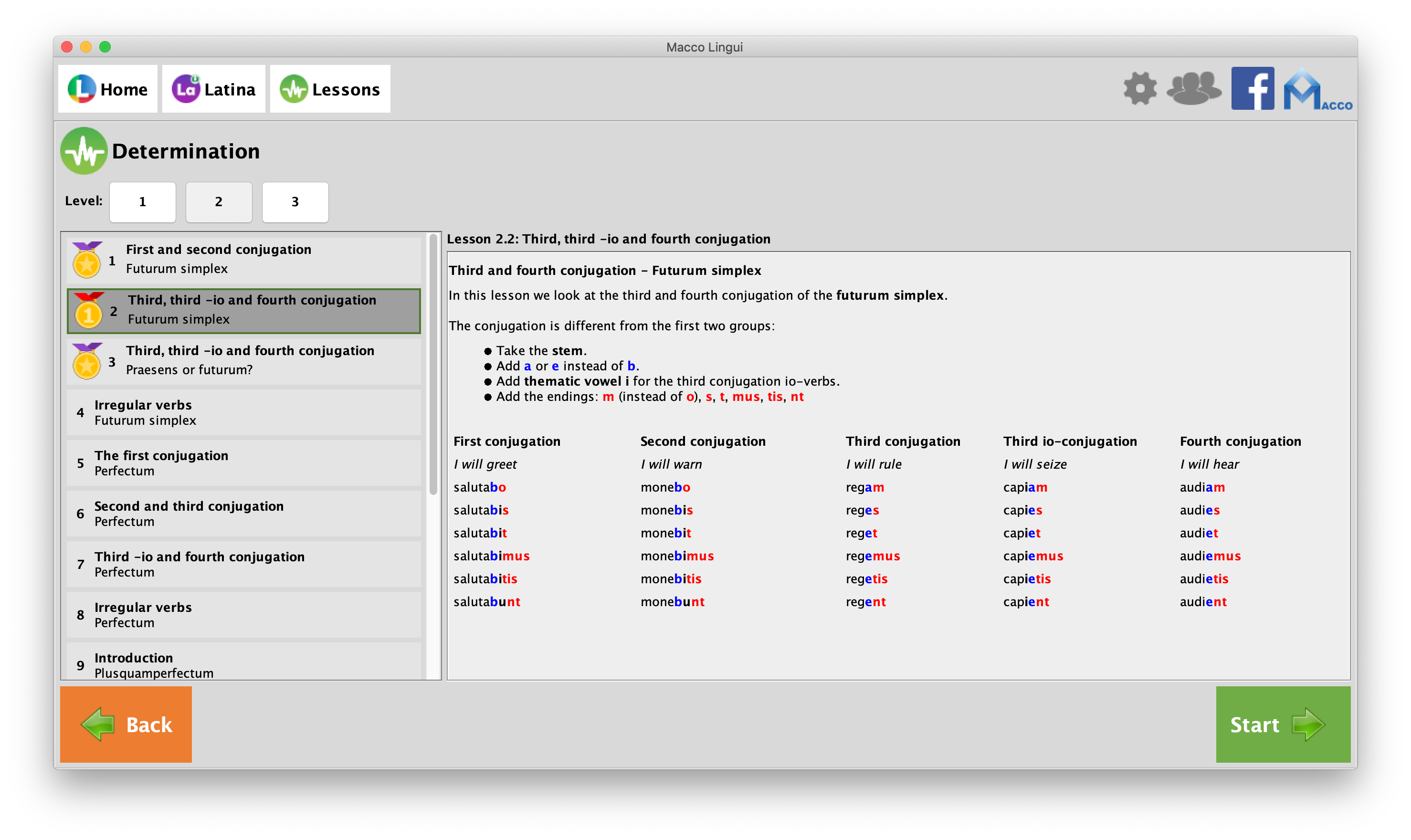This screenshot has width=1411, height=840.
Task: Go to the Home tab
Action: 107,89
